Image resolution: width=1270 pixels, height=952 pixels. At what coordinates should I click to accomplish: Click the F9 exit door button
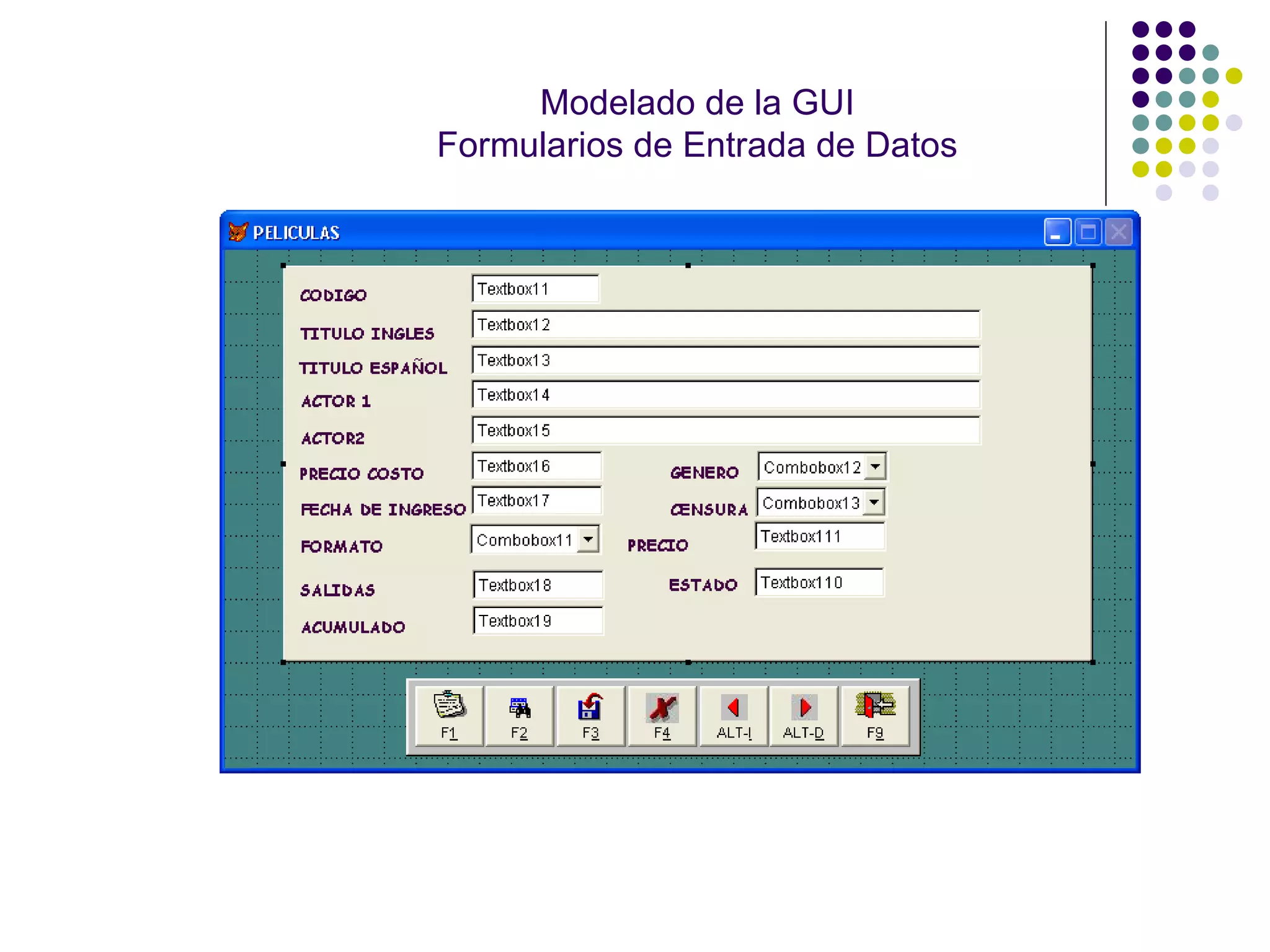tap(875, 716)
